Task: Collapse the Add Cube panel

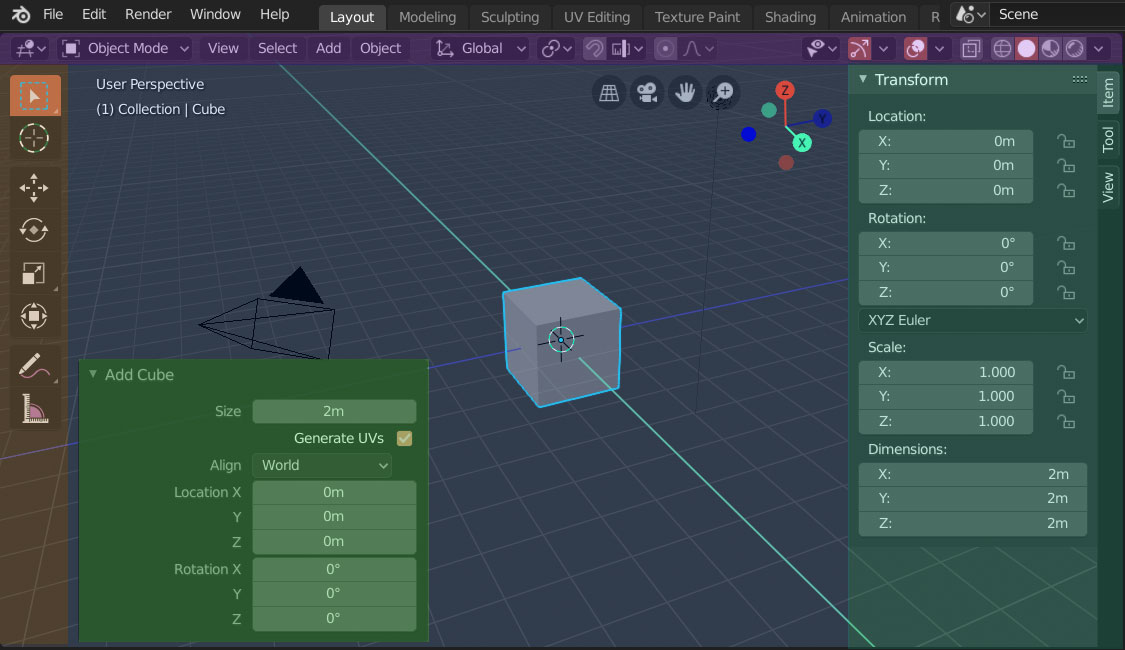Action: (x=93, y=375)
